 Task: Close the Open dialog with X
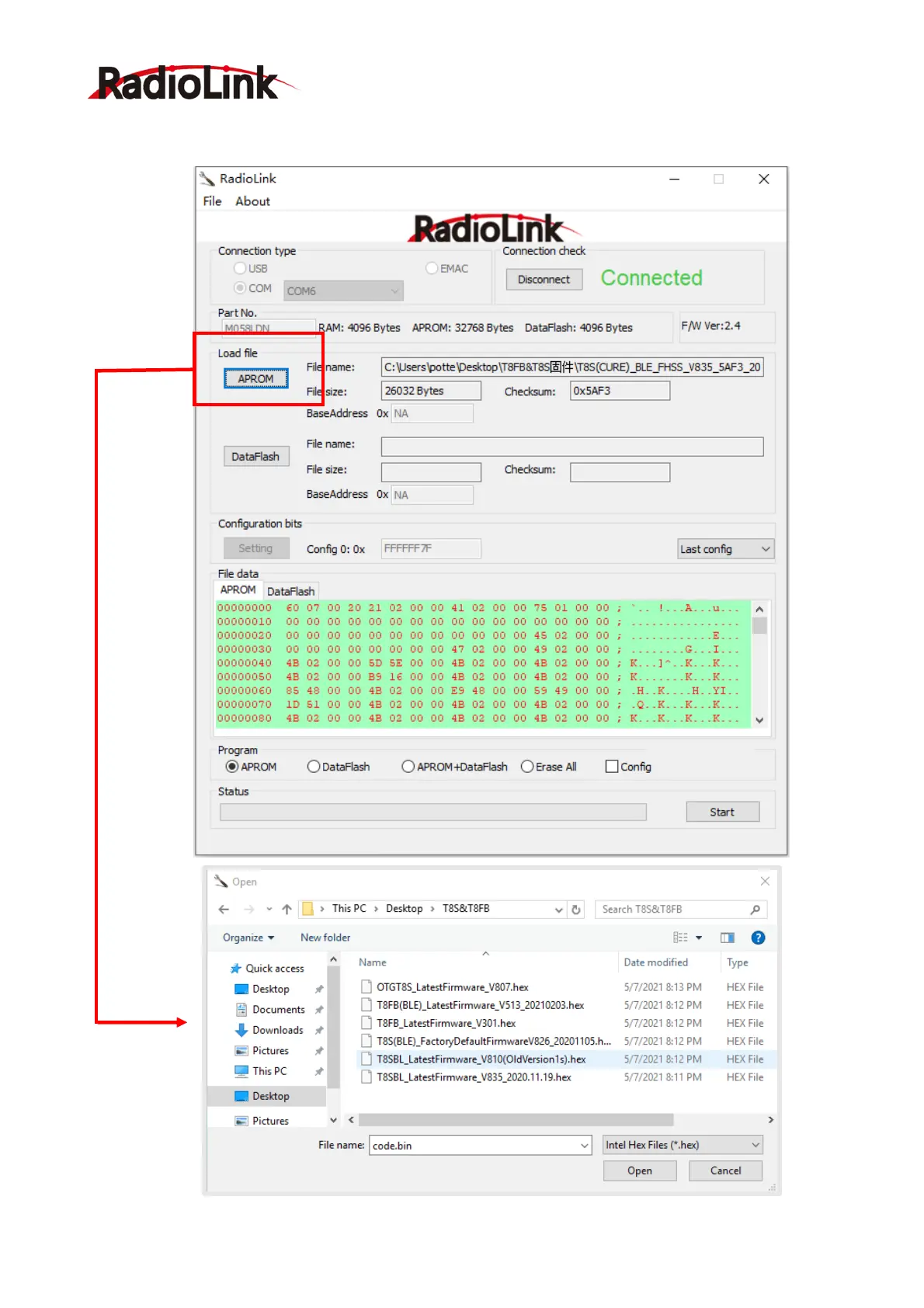point(765,881)
